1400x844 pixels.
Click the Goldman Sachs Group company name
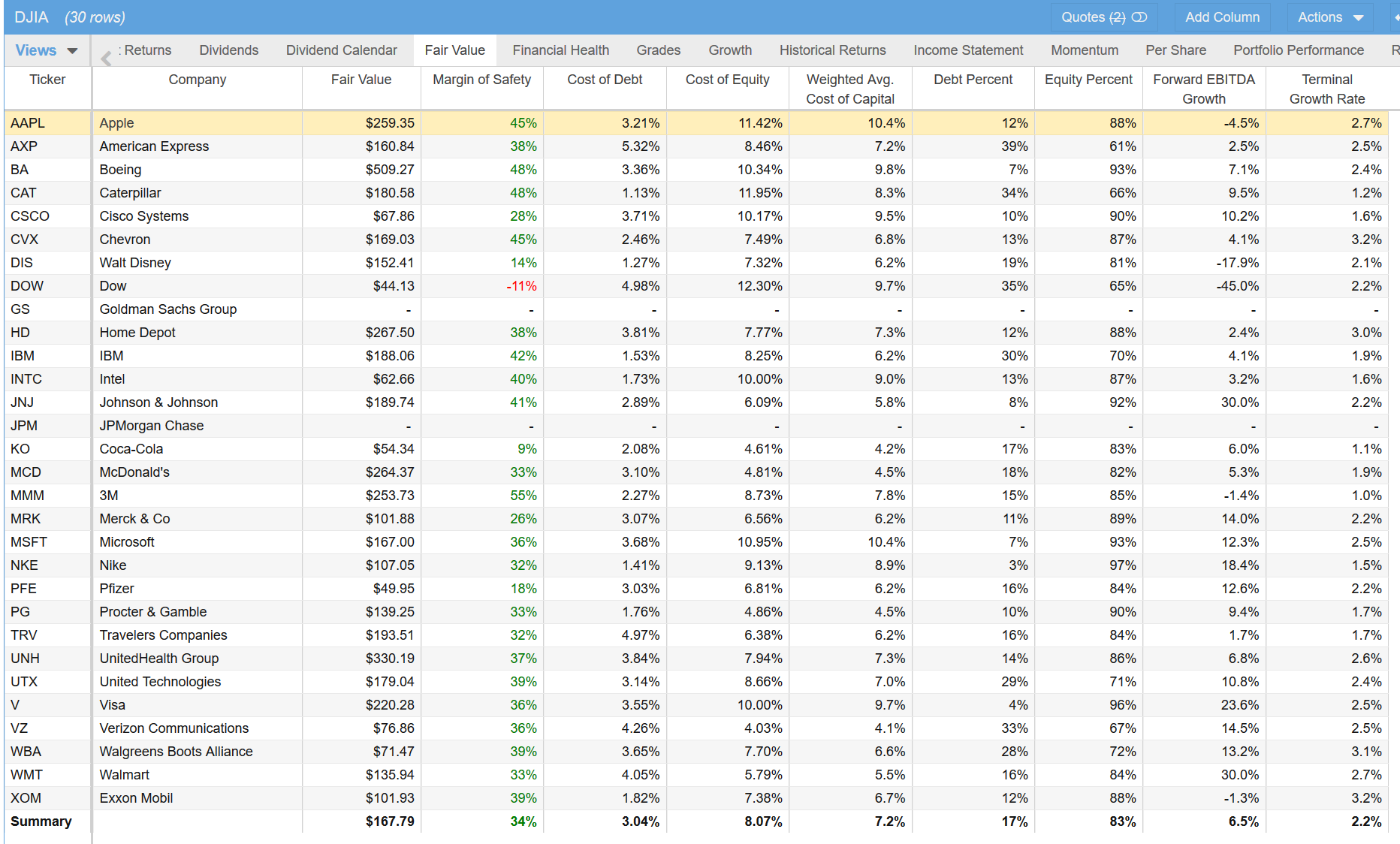pos(167,309)
